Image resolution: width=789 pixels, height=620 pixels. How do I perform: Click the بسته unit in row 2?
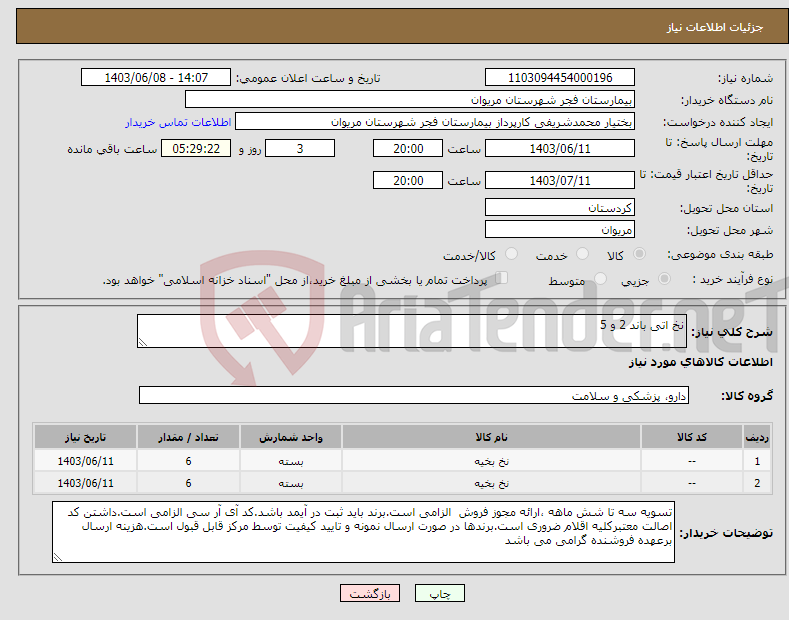pos(290,483)
